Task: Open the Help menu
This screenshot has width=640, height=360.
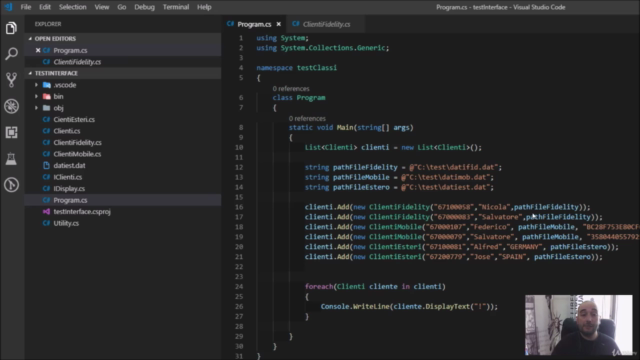Action: pos(204,7)
